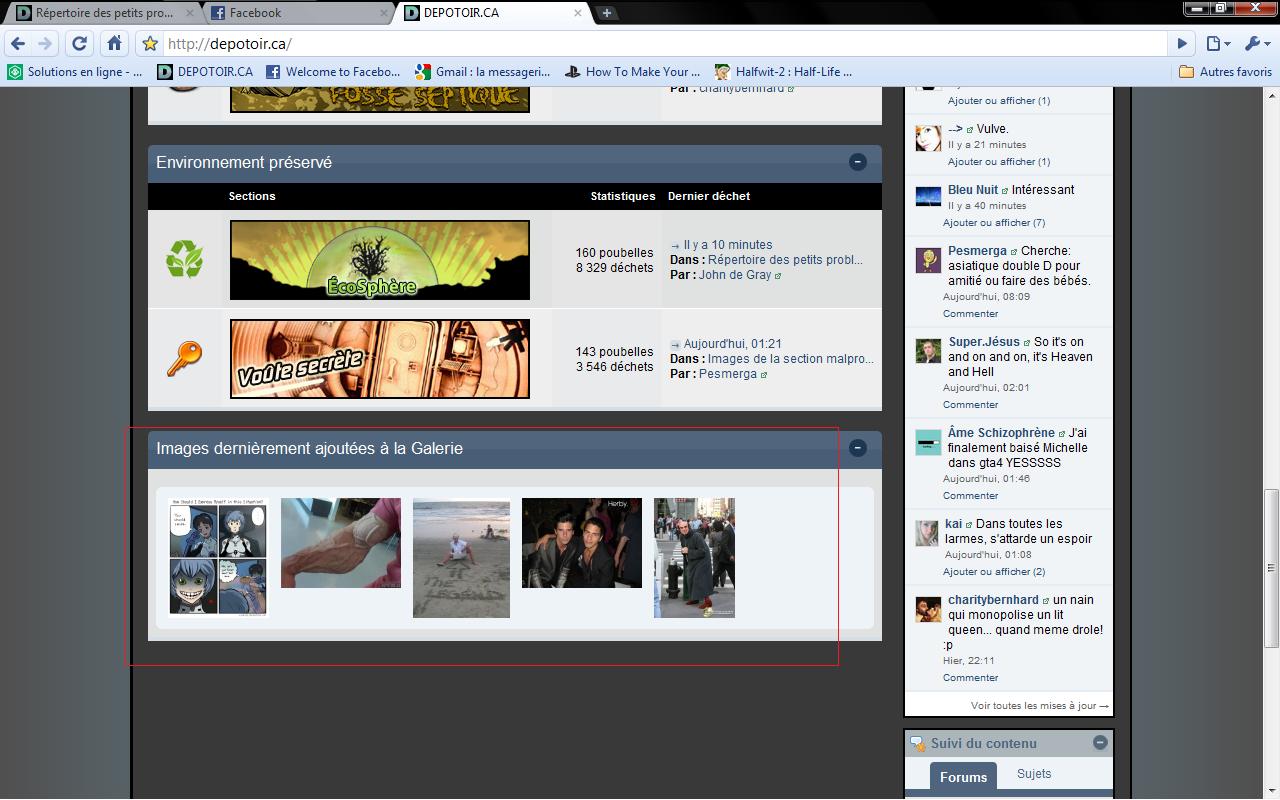Click Super.Jésus avatar icon
Image resolution: width=1280 pixels, height=800 pixels.
point(928,351)
